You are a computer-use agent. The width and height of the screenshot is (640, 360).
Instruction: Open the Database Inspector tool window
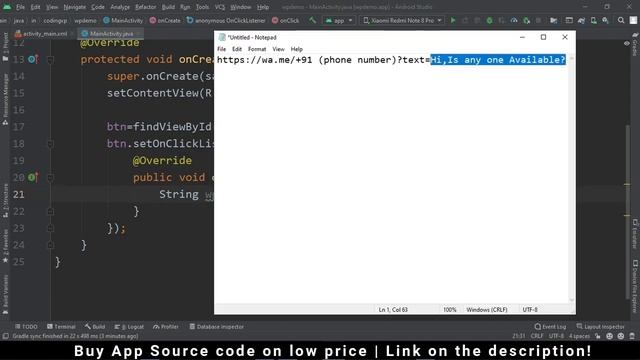click(216, 327)
